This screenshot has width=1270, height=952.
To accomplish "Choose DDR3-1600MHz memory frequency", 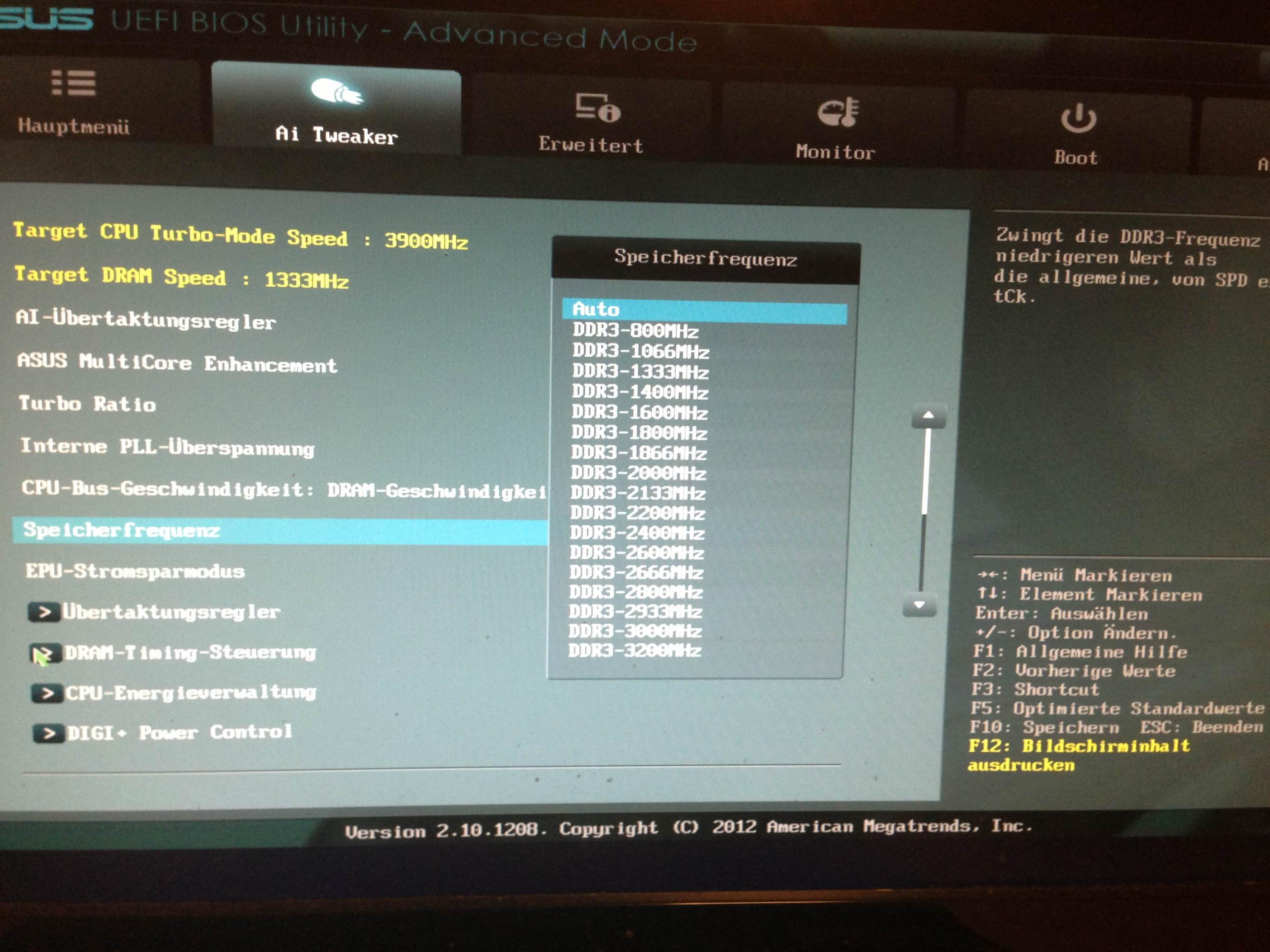I will coord(639,413).
